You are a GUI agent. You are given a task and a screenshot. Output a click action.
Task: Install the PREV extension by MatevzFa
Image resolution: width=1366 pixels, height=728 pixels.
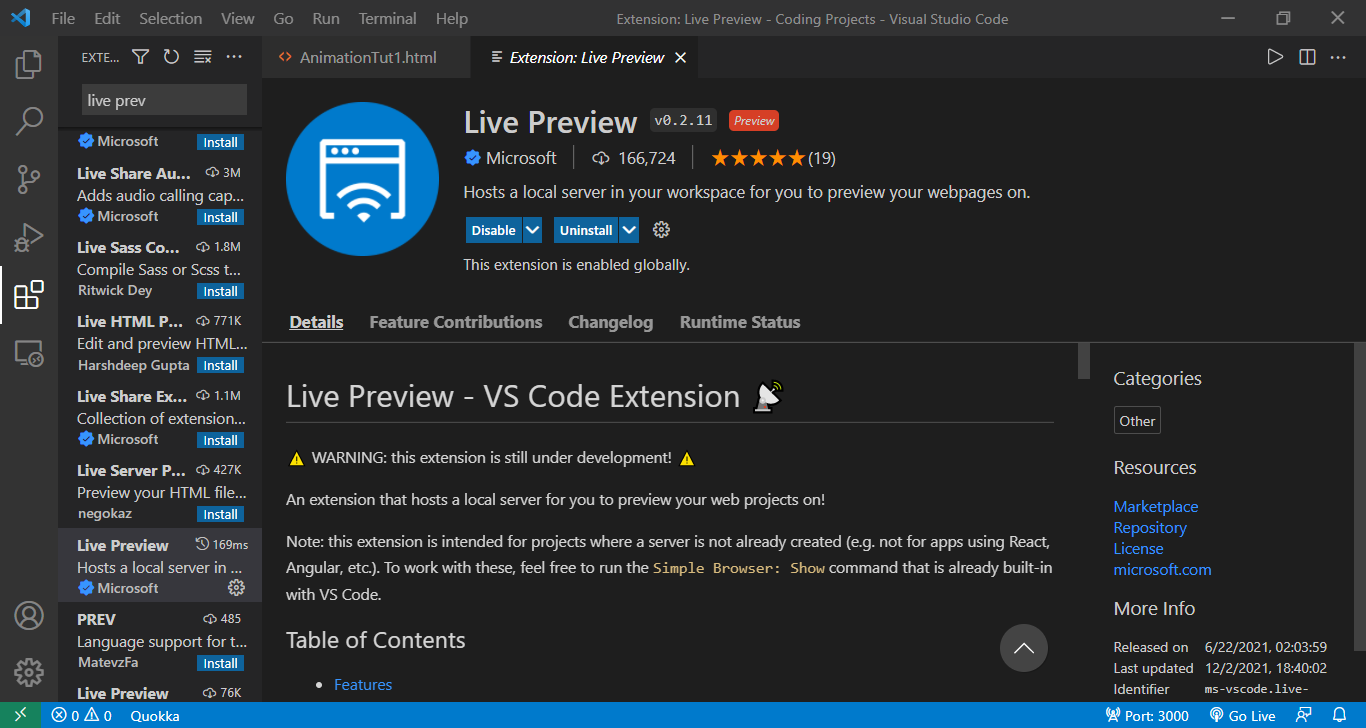coord(220,663)
